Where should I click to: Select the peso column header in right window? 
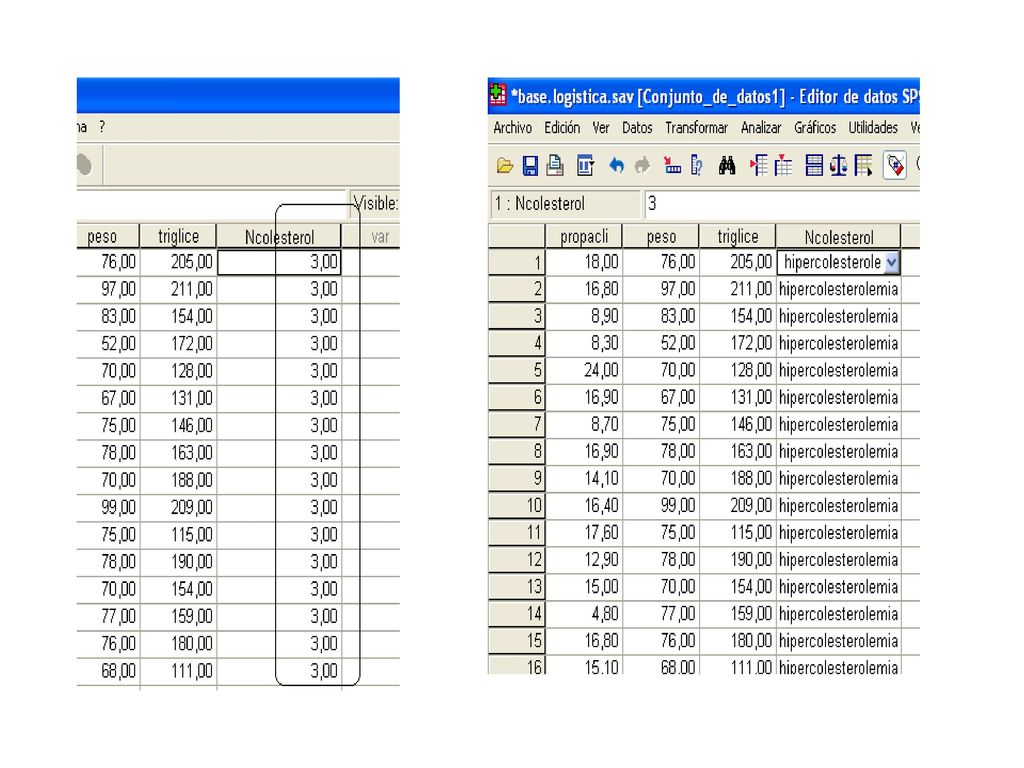pos(661,236)
